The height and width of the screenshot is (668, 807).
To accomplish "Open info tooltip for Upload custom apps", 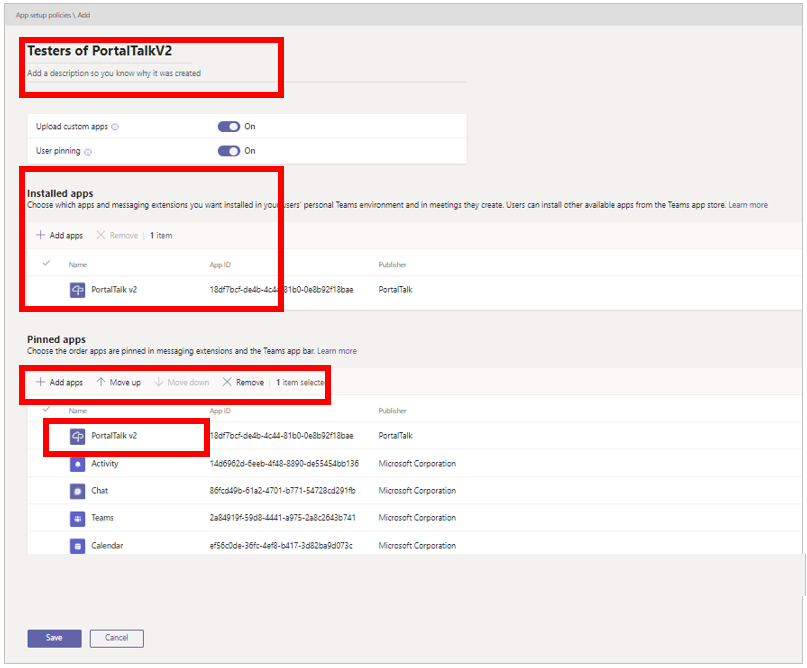I will (x=115, y=127).
